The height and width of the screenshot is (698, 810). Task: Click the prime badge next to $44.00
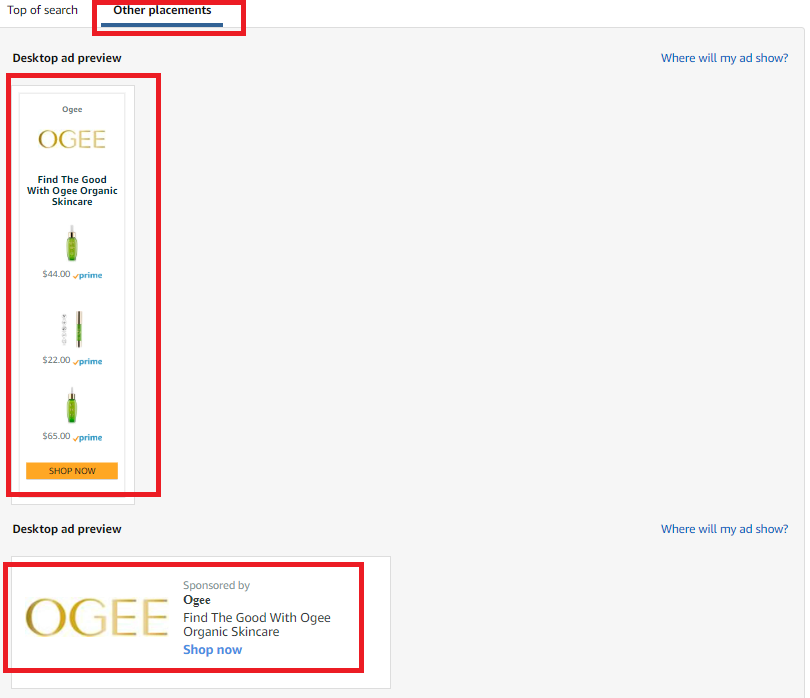click(x=88, y=275)
